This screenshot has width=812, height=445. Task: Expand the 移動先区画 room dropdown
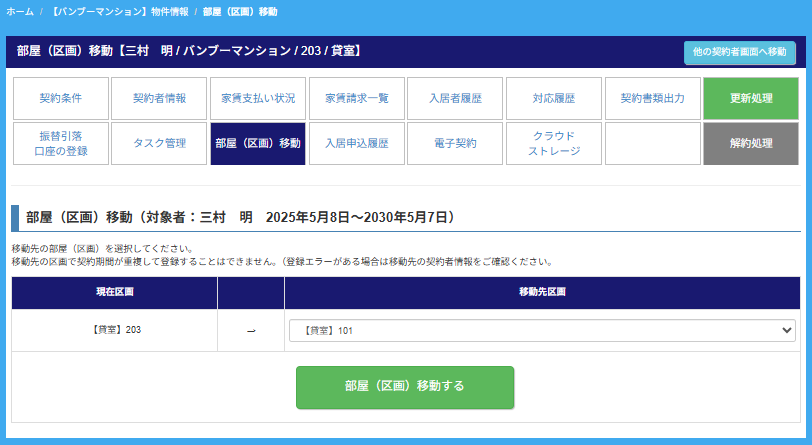tap(542, 331)
